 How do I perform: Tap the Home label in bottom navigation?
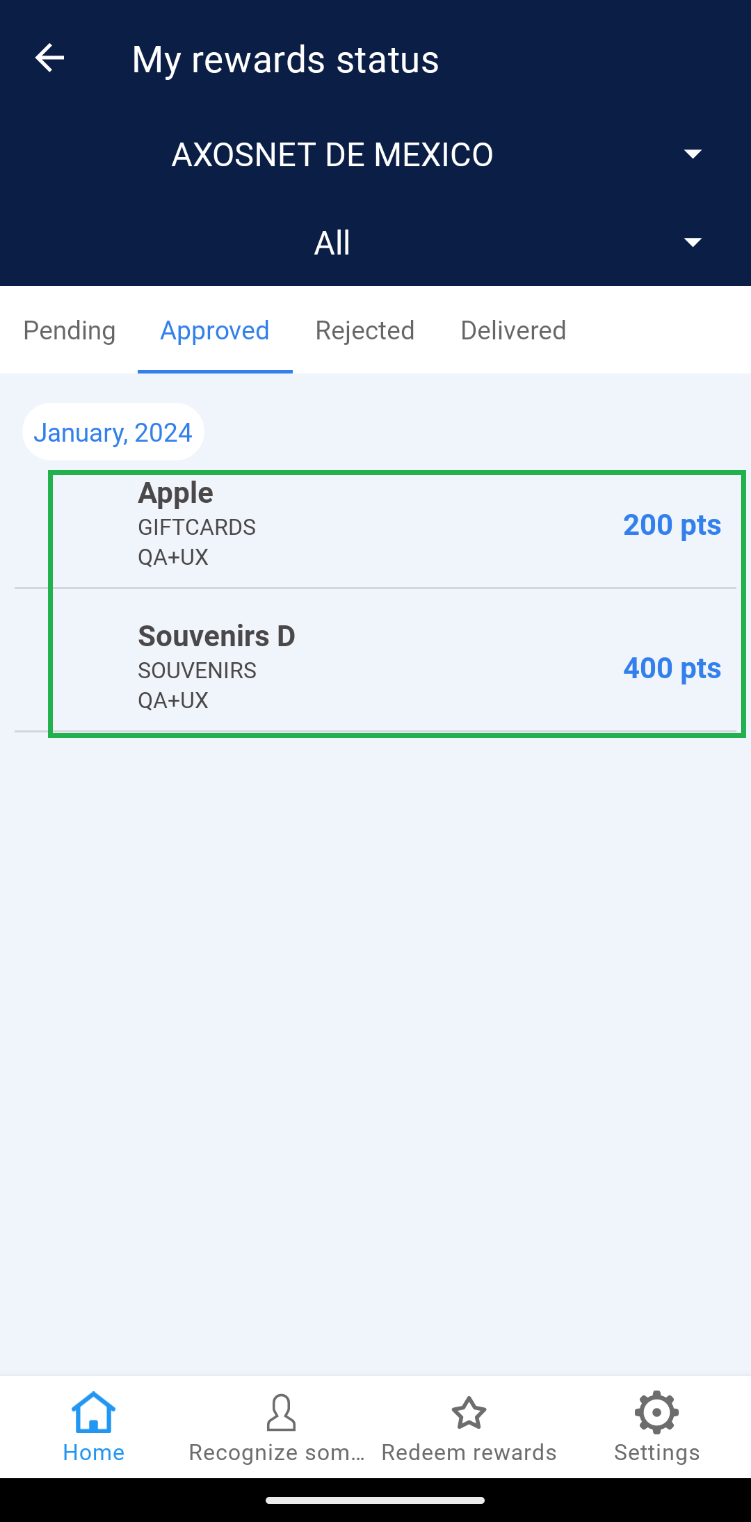(x=93, y=1452)
